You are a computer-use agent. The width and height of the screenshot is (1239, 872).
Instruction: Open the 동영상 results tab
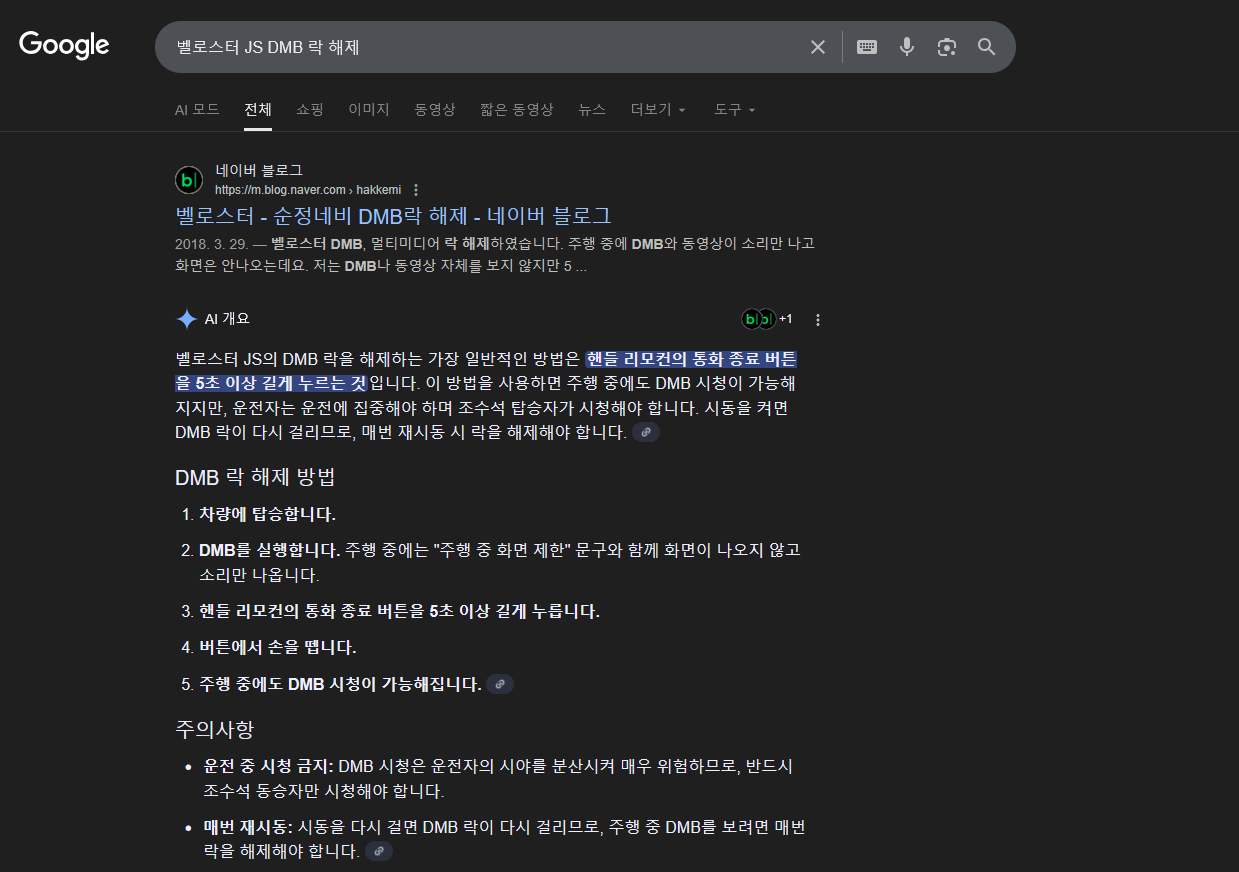coord(435,109)
